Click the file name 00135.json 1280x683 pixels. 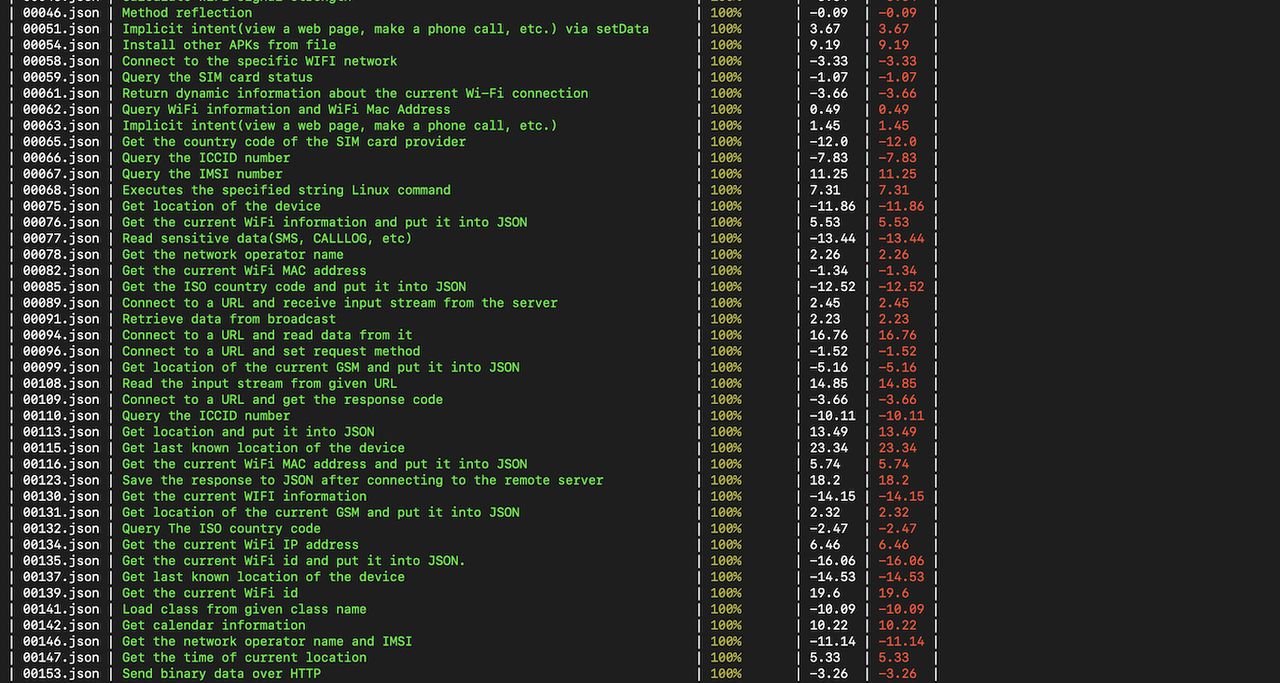61,561
